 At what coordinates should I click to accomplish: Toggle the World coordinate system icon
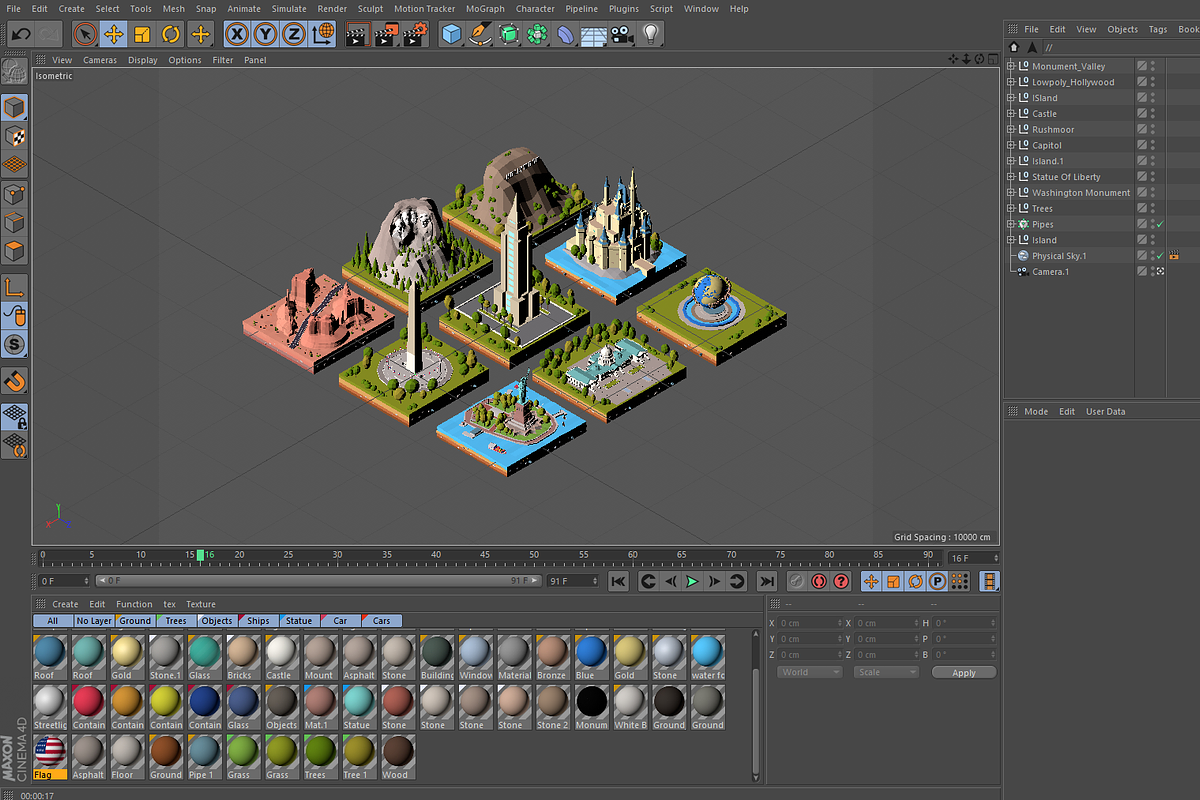(322, 35)
